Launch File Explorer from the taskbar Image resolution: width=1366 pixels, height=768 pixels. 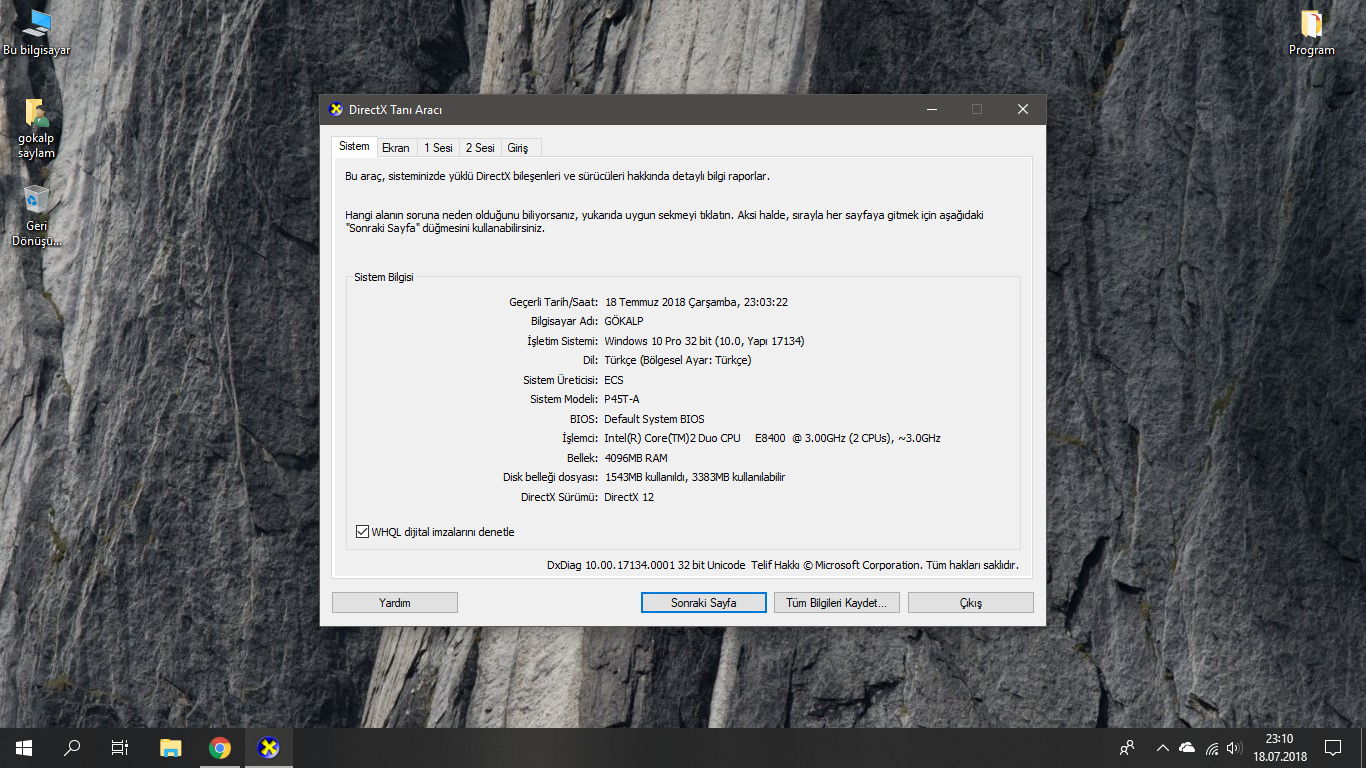(171, 748)
